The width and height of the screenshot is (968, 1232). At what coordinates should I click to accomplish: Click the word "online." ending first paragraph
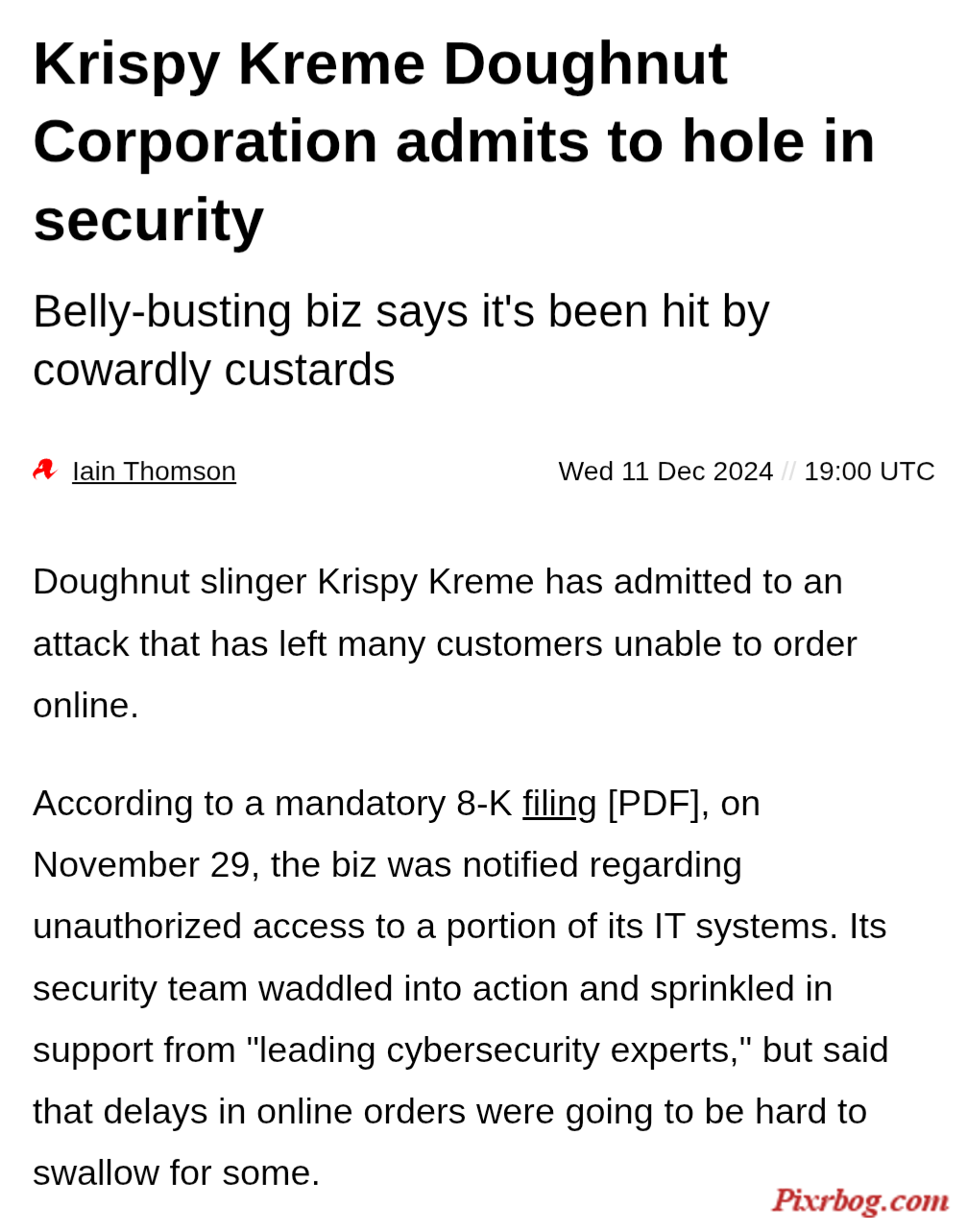[86, 706]
